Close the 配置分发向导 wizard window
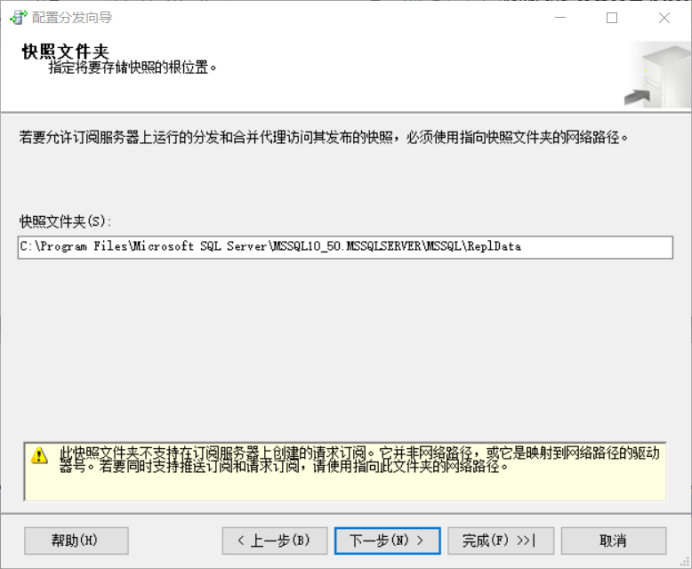 click(x=665, y=17)
